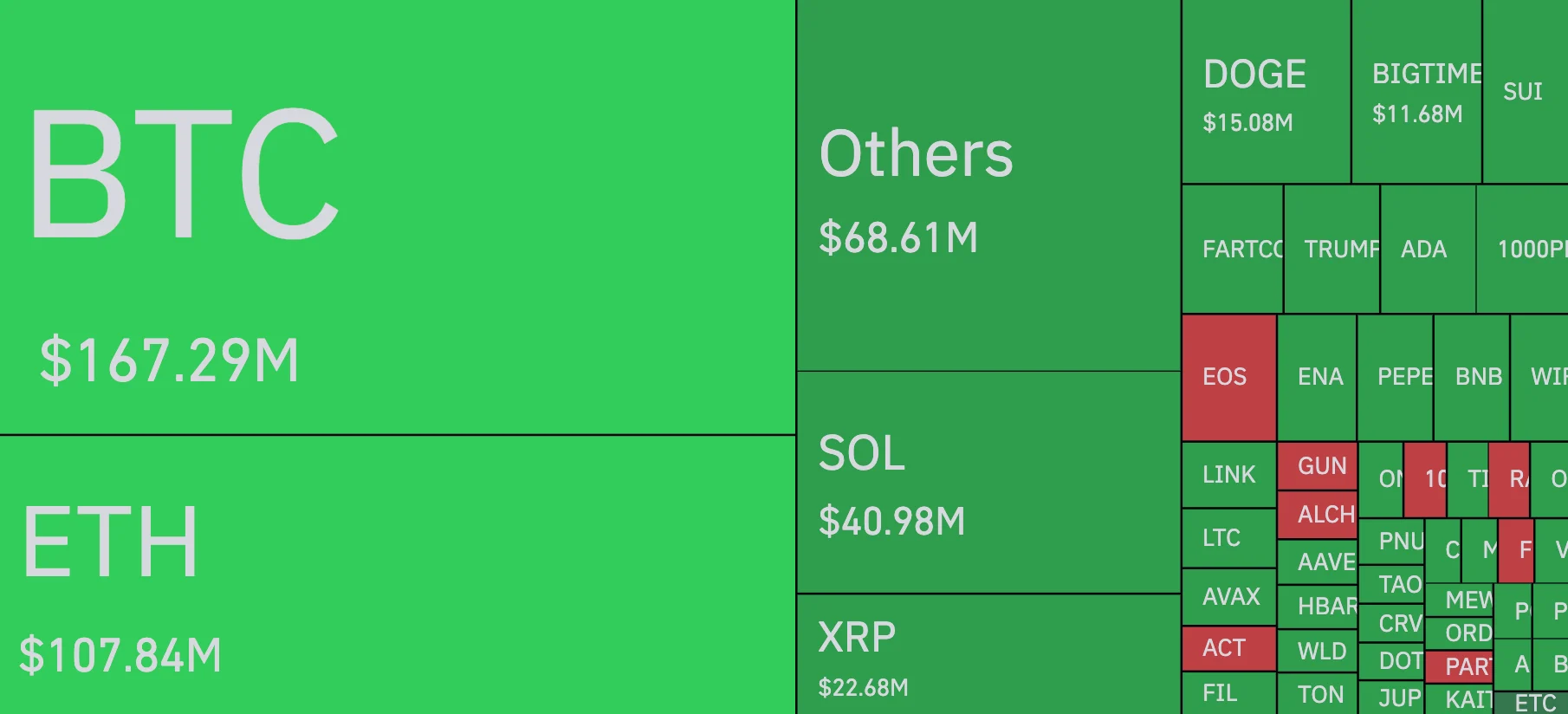Click the AVAX tile

[1228, 597]
